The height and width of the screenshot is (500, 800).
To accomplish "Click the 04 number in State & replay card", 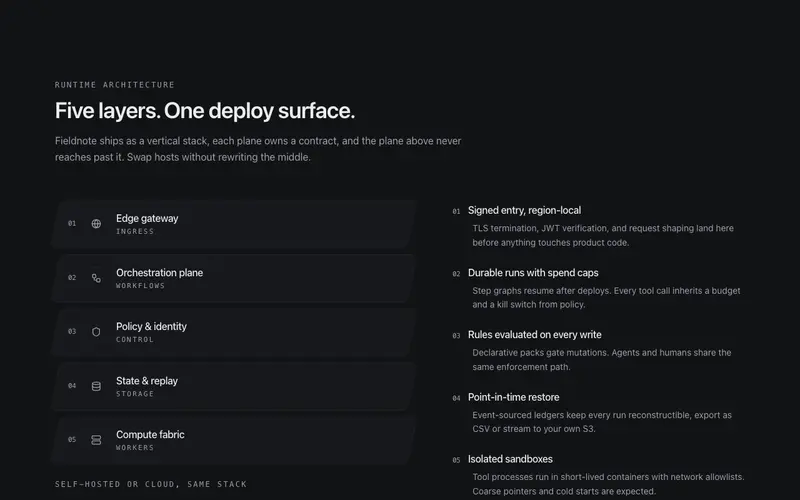I will point(72,386).
